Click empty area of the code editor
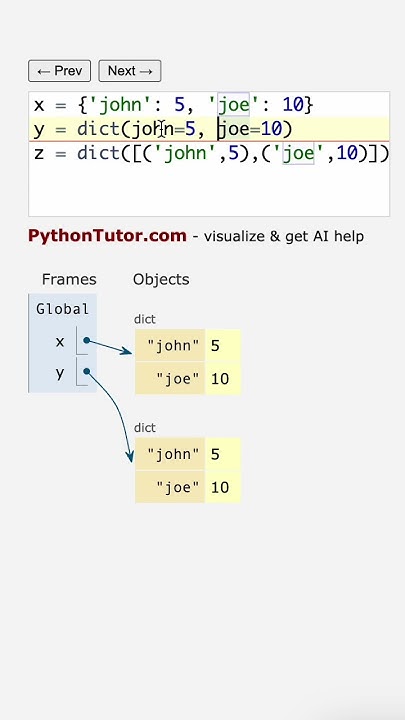405x720 pixels. pyautogui.click(x=209, y=191)
